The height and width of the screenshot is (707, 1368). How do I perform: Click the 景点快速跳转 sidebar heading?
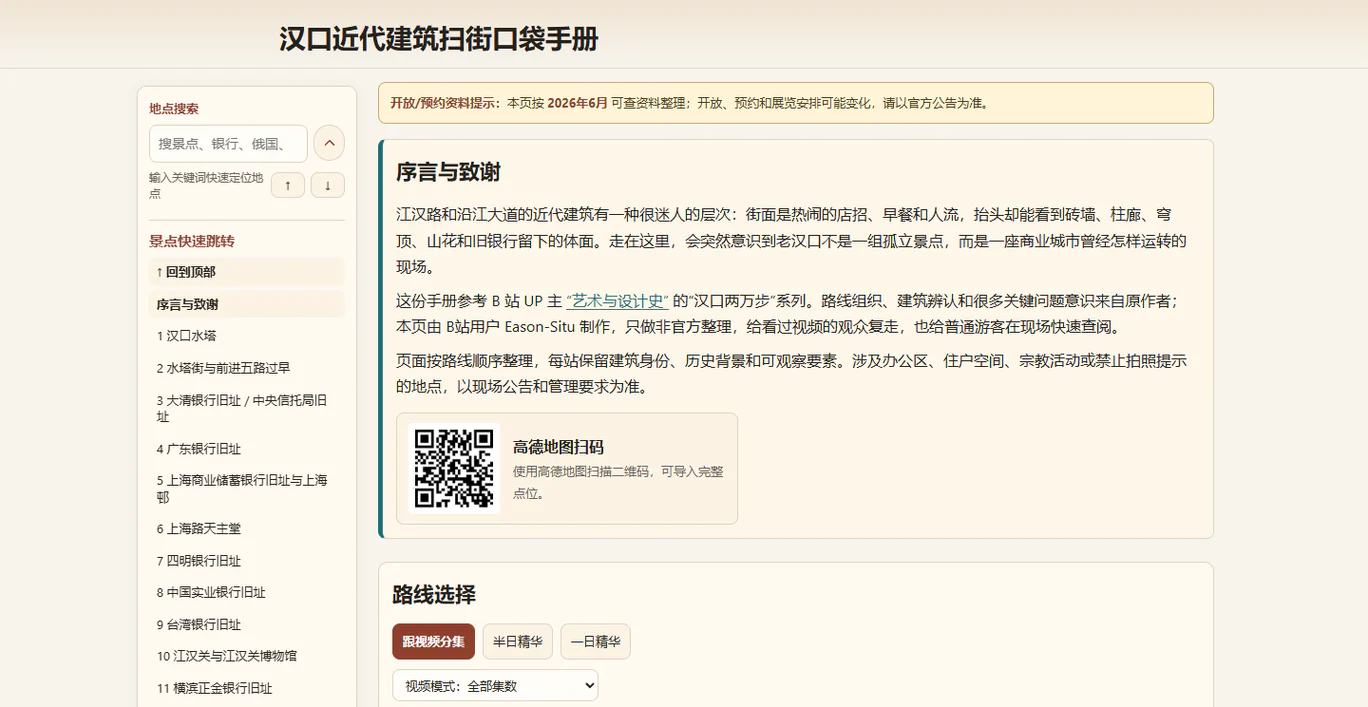pyautogui.click(x=192, y=241)
